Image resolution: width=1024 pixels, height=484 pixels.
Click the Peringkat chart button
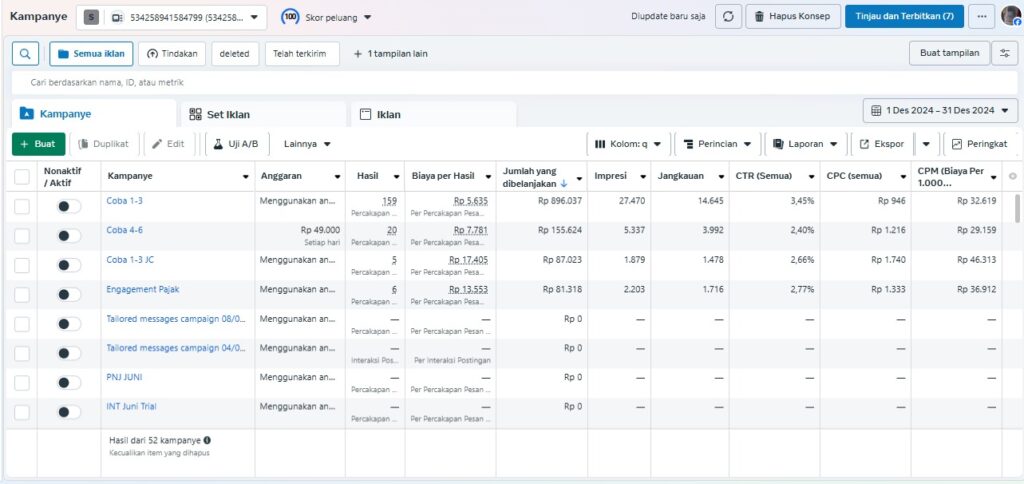pyautogui.click(x=979, y=144)
